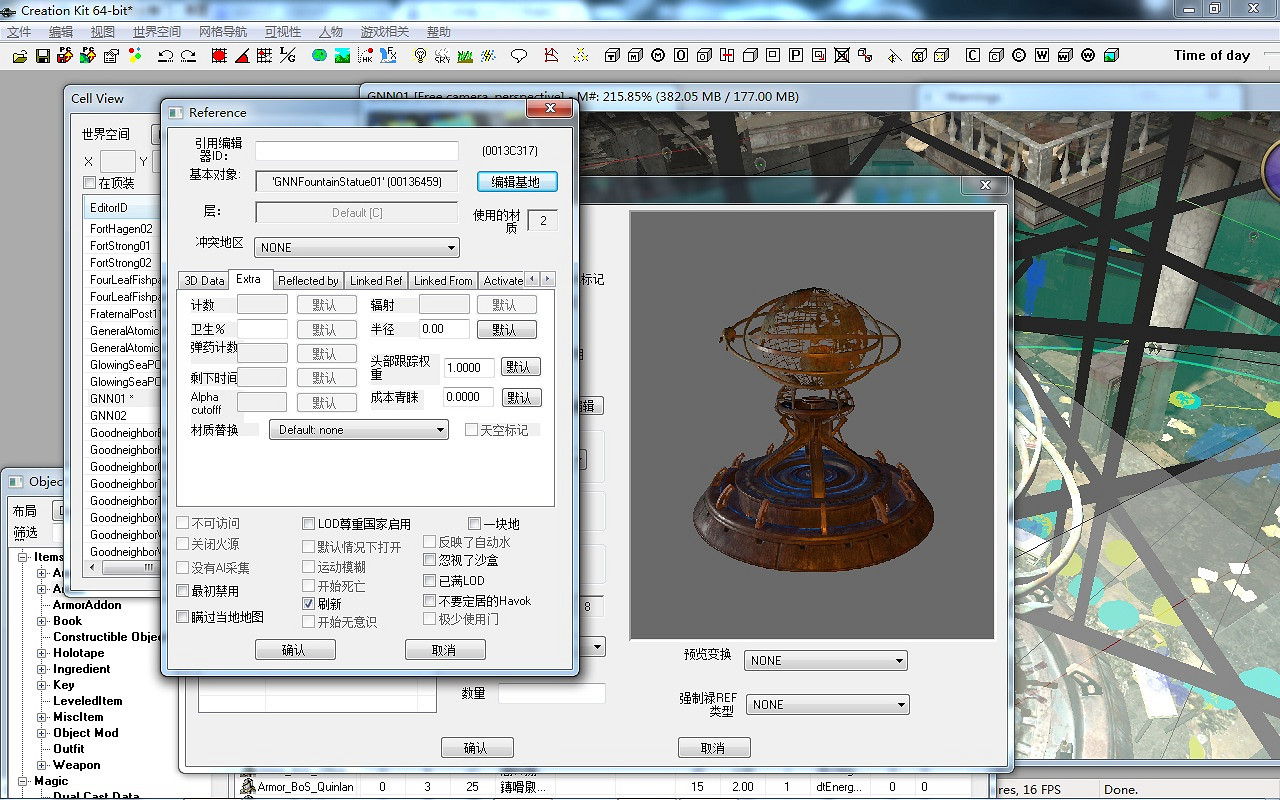Open the 世界空间 menu

coord(157,32)
